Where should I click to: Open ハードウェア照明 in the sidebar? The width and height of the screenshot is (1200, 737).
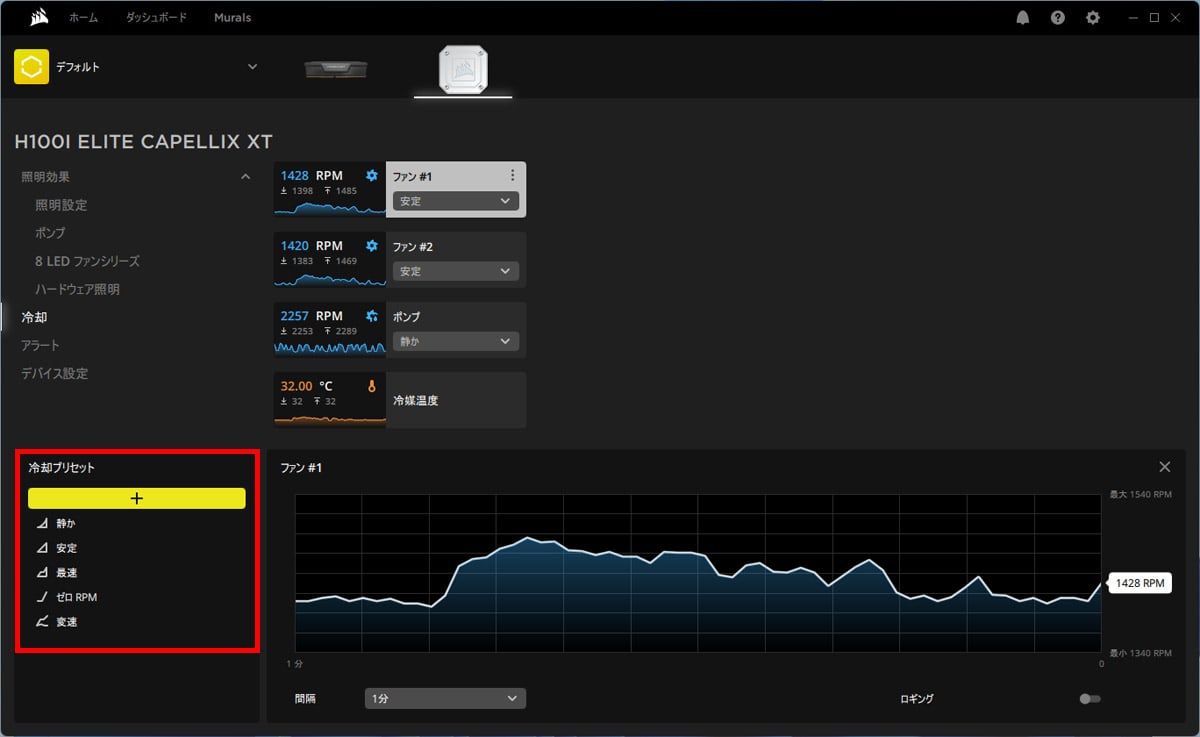tap(77, 289)
